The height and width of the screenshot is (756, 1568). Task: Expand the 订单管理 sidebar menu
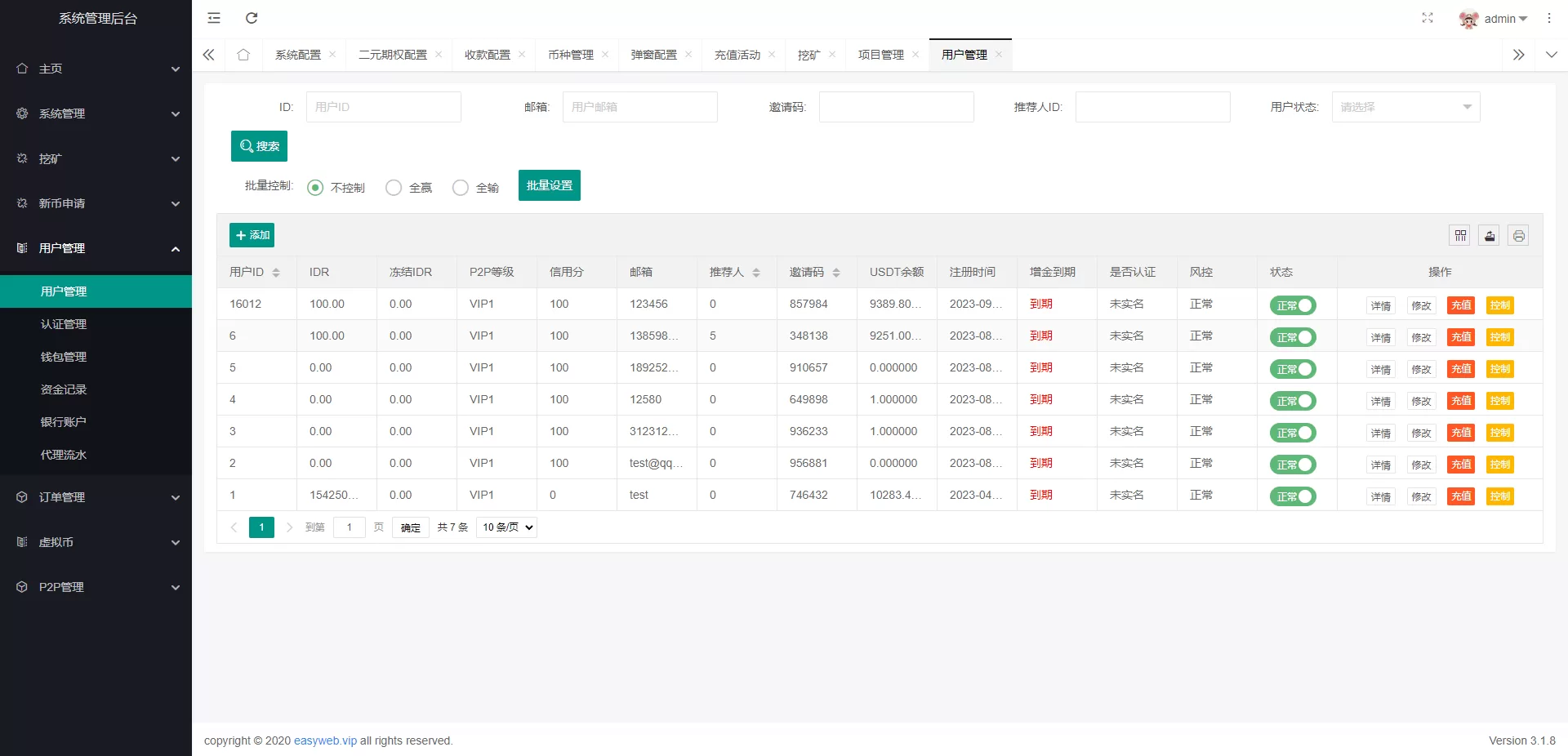[96, 497]
